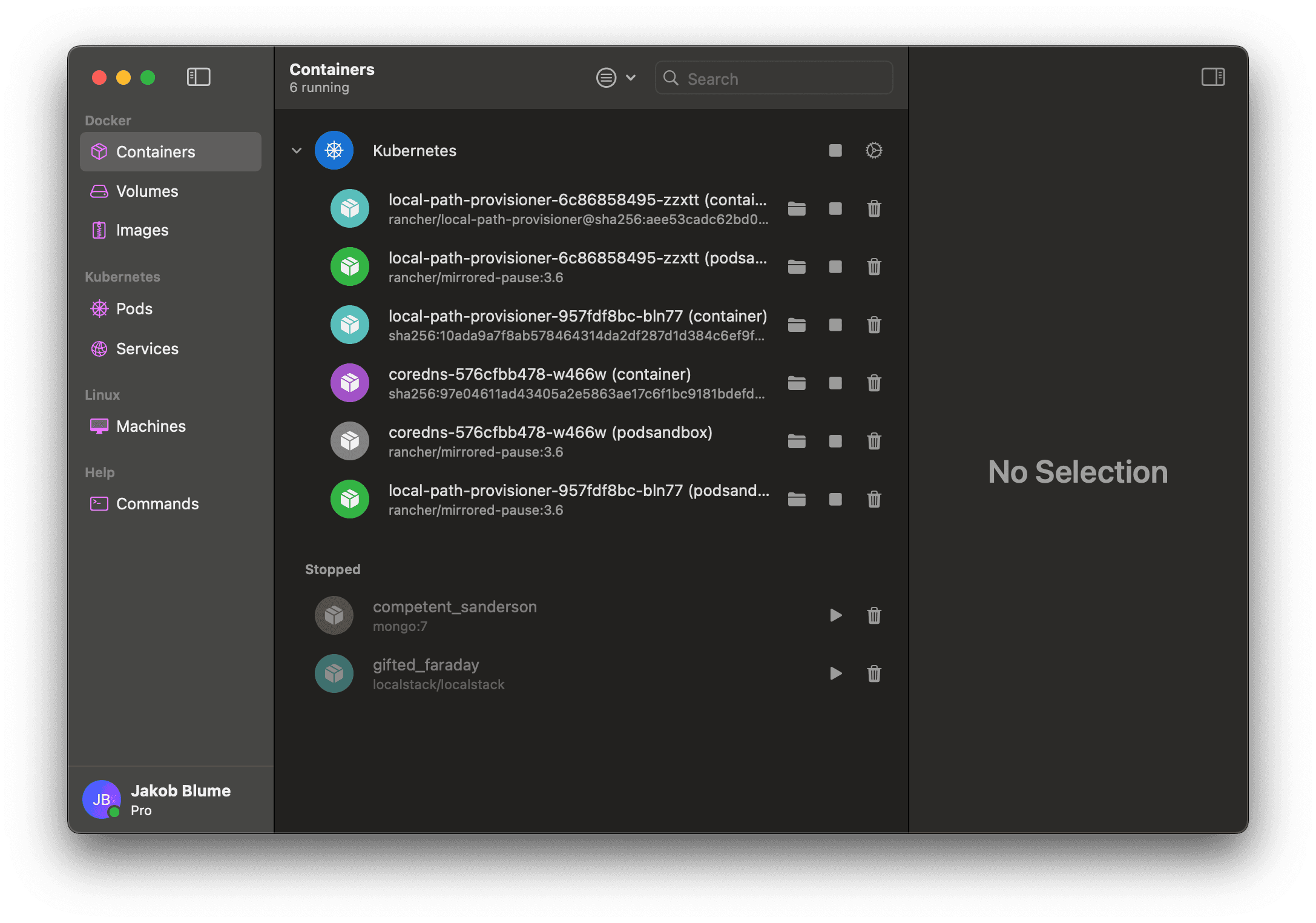
Task: Toggle stop on local-path-provisioner-957fdf8bc-bln77
Action: (835, 325)
